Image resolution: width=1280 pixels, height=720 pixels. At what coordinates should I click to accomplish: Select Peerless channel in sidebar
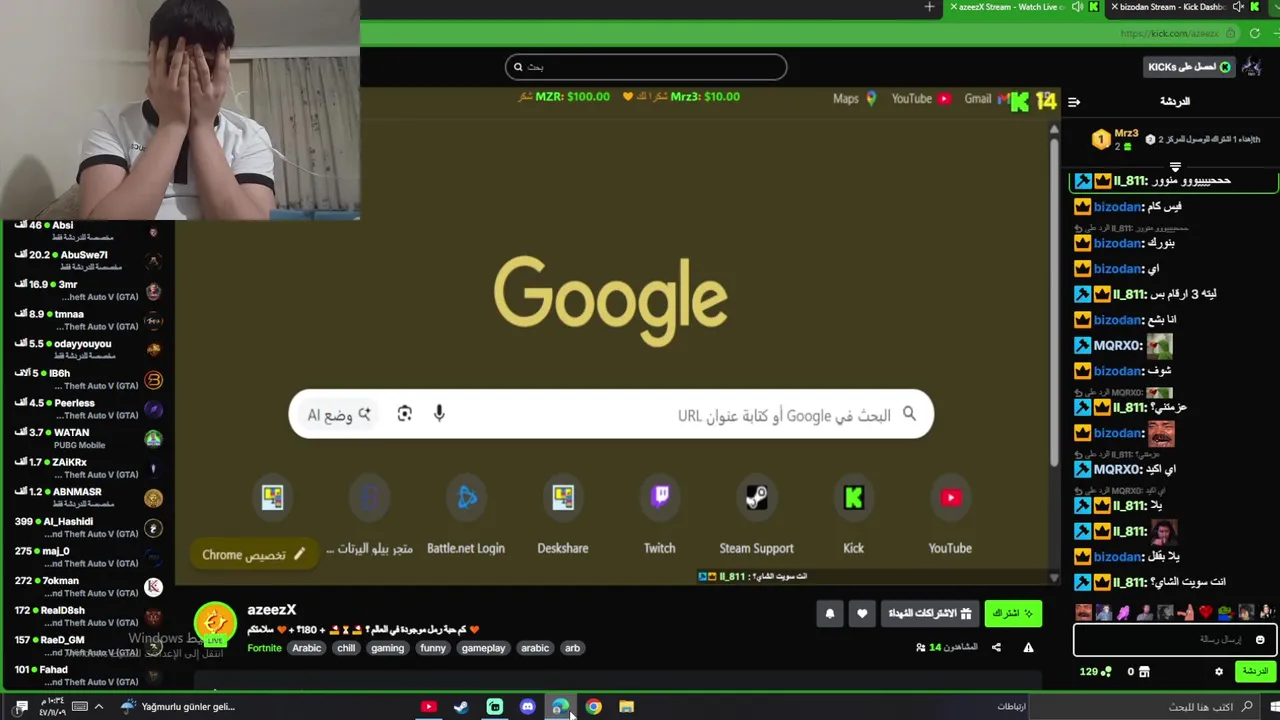click(88, 409)
